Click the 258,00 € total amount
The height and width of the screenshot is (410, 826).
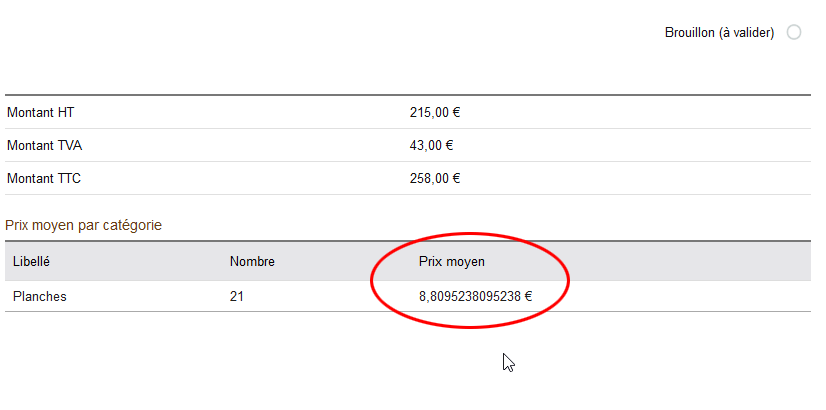click(434, 179)
